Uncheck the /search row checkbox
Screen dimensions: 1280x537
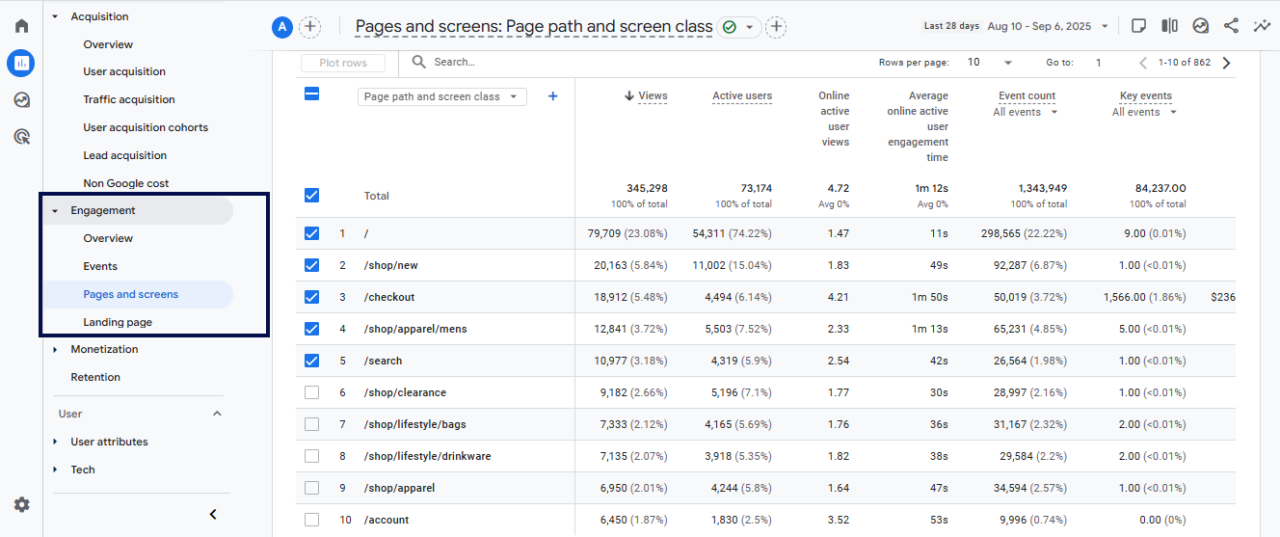pos(312,361)
